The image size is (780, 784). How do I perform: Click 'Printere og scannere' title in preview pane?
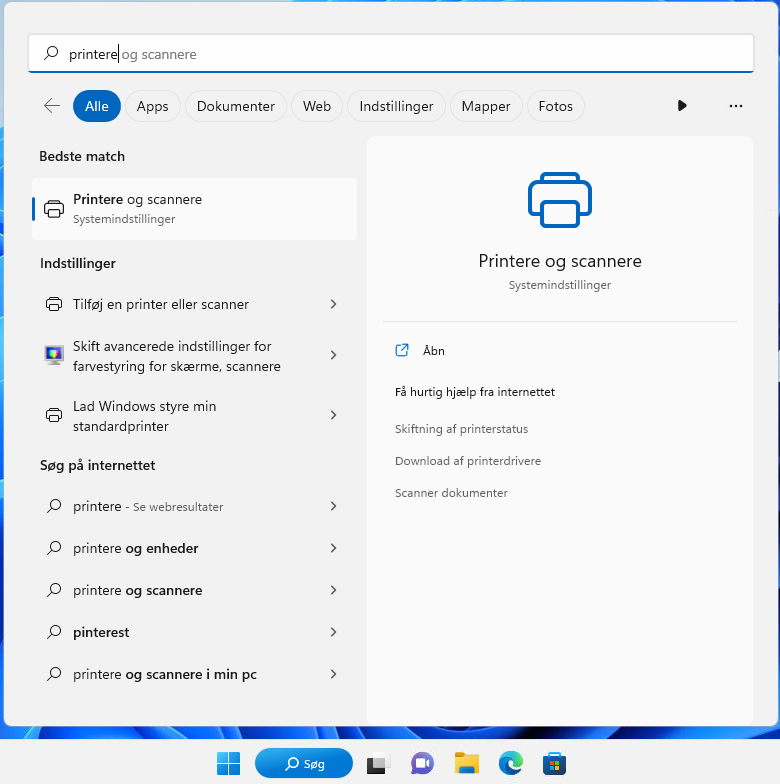click(x=560, y=261)
